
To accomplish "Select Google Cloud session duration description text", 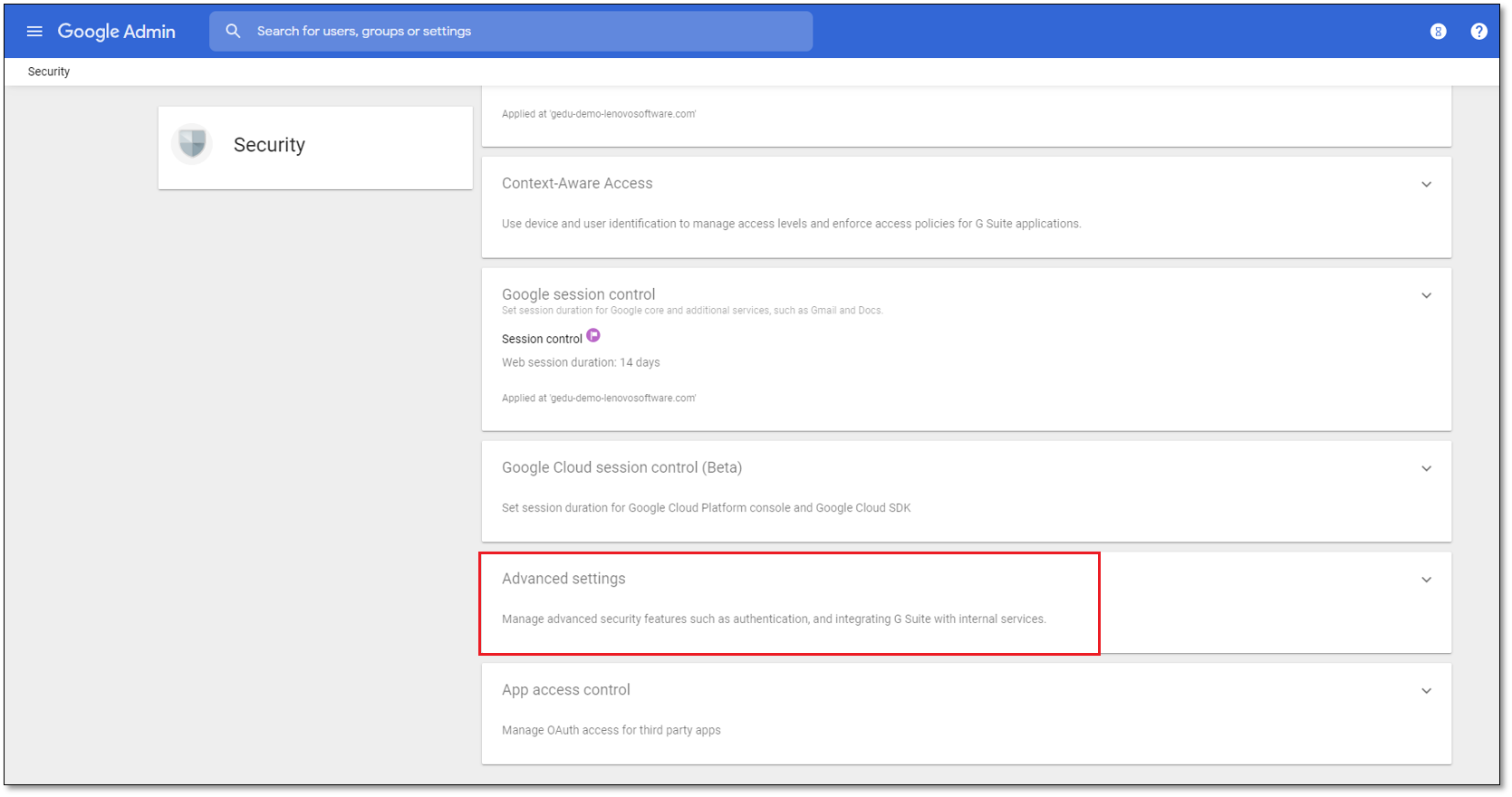I will (x=707, y=508).
